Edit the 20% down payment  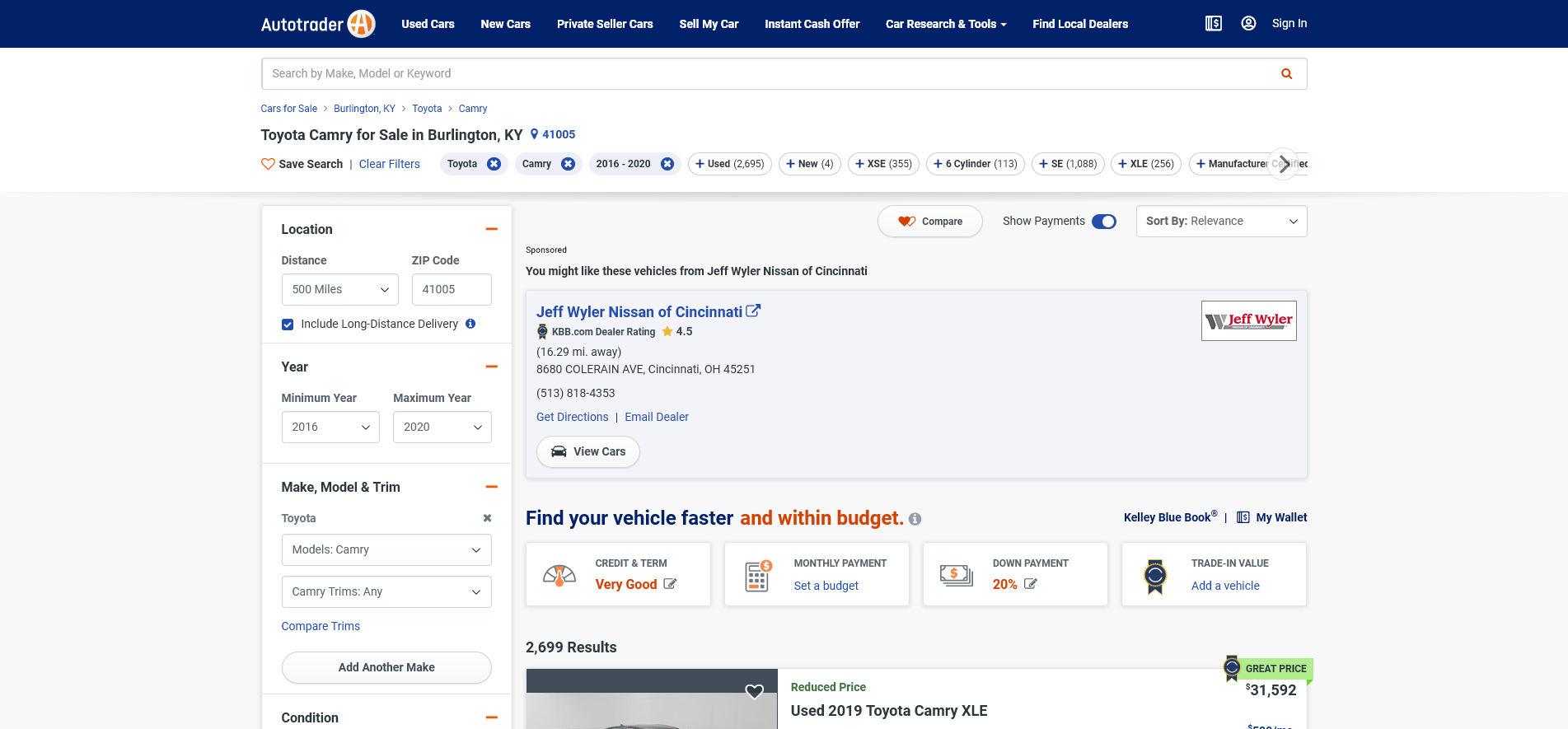click(x=1030, y=584)
